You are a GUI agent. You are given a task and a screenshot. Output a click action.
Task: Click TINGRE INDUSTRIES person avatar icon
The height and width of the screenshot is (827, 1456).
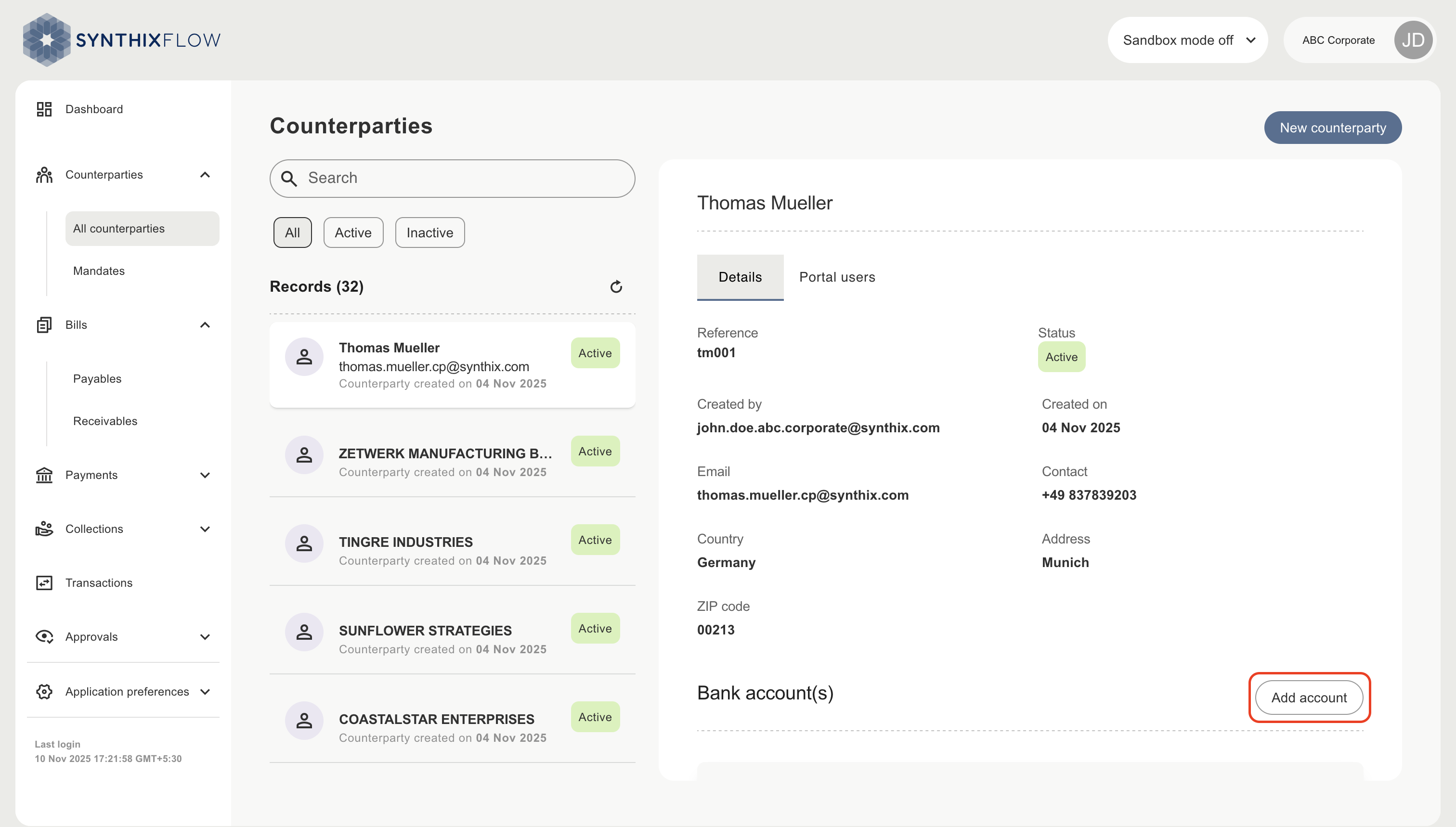[304, 543]
